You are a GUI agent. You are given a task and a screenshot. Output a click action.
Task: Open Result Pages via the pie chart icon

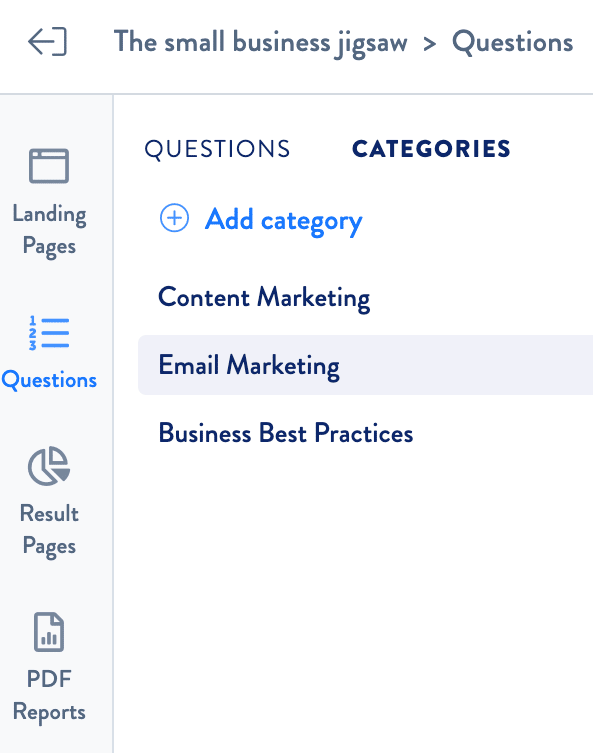pyautogui.click(x=49, y=466)
